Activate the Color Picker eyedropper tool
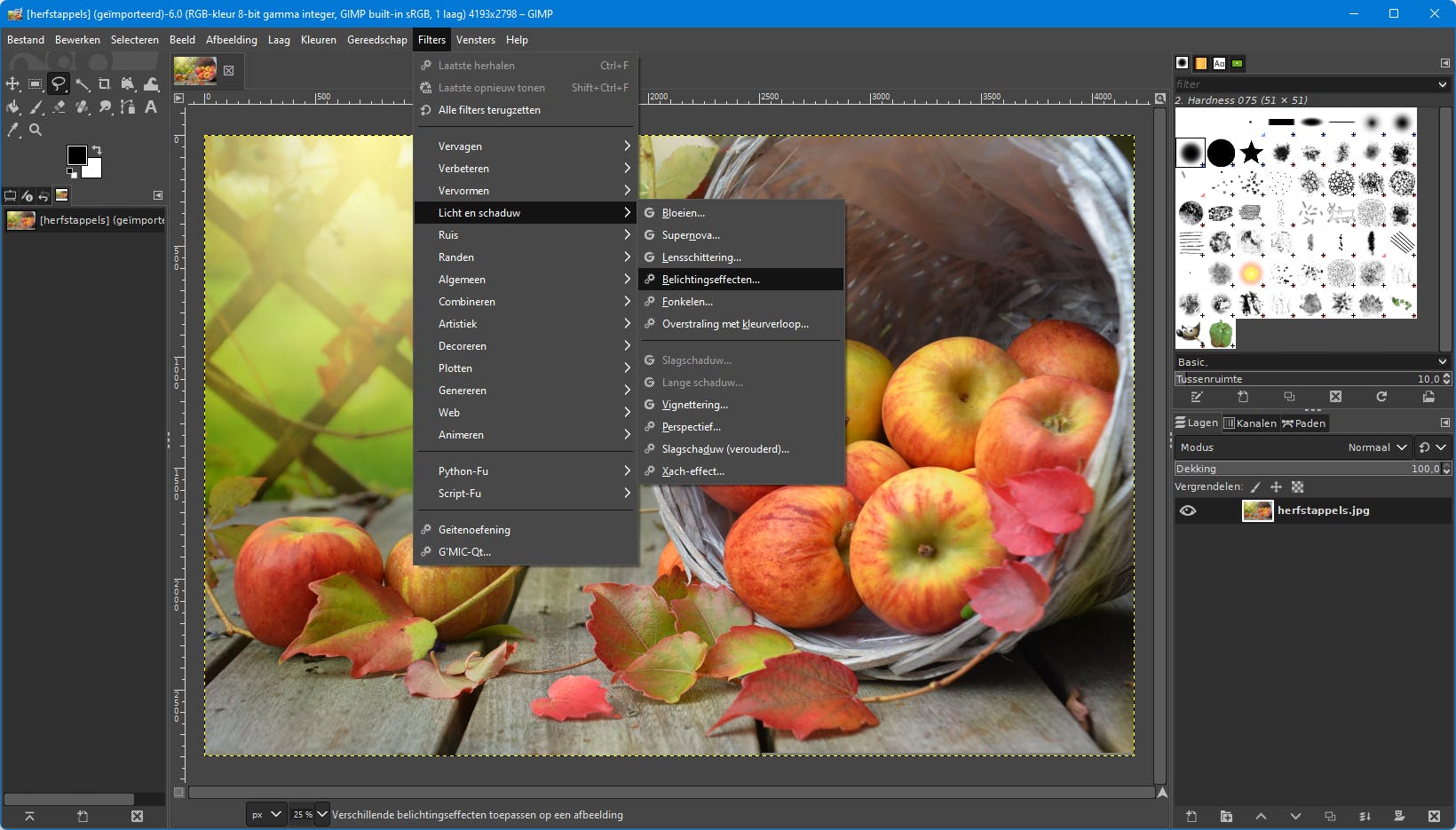This screenshot has width=1456, height=830. (x=13, y=130)
